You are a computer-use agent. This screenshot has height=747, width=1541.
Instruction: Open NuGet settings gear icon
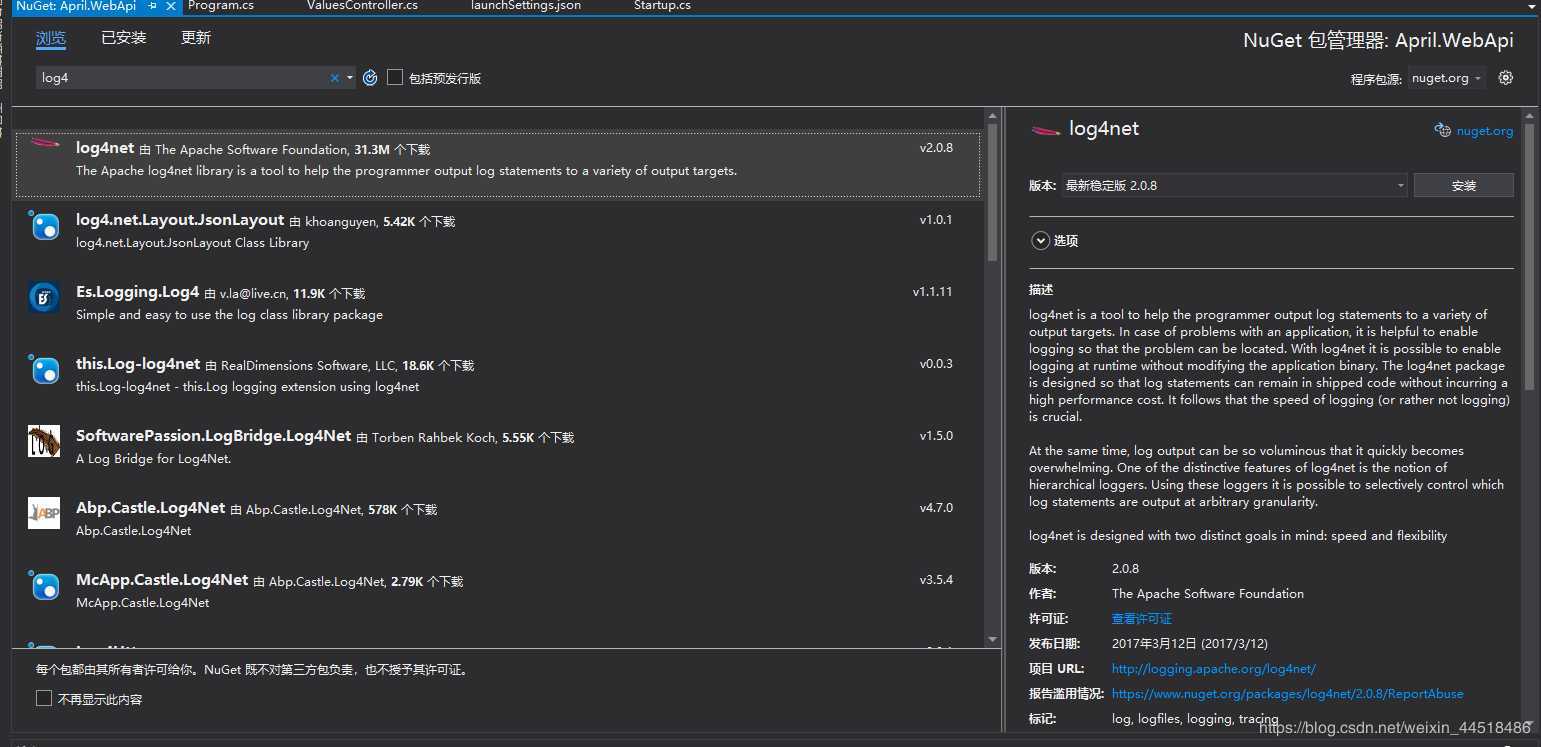(1506, 78)
